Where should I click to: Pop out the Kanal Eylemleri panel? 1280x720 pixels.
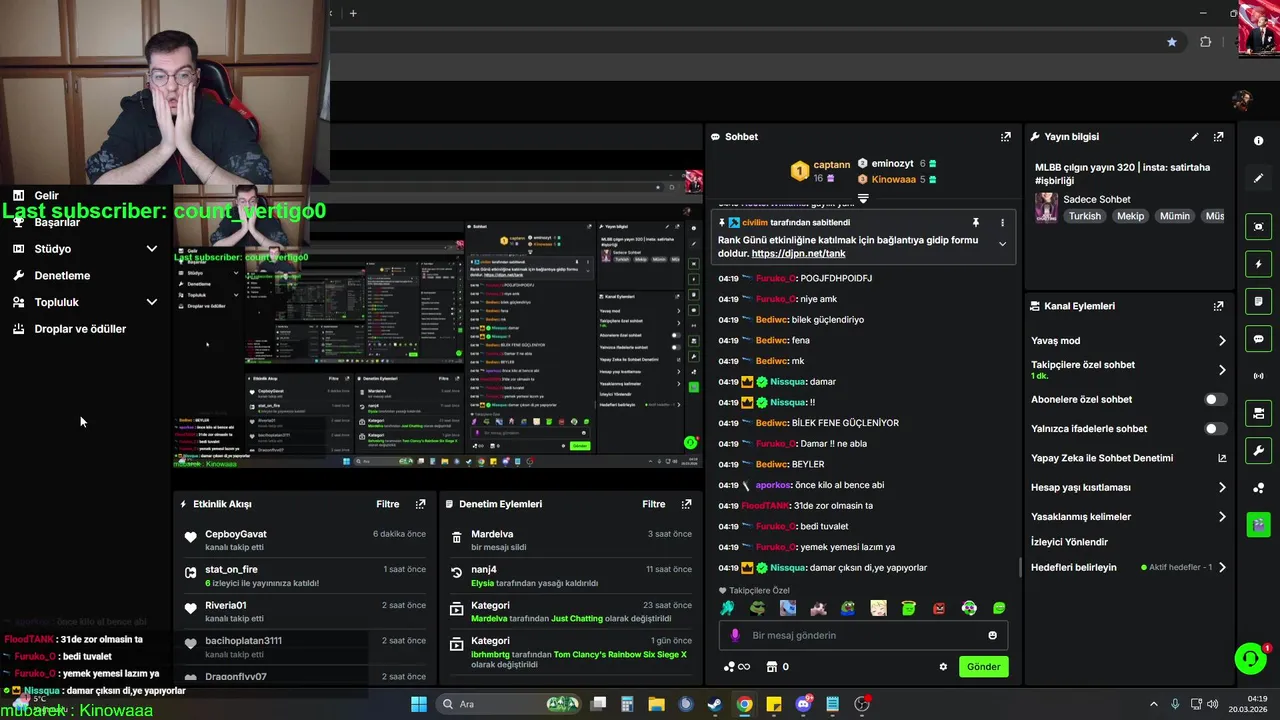coord(1218,306)
